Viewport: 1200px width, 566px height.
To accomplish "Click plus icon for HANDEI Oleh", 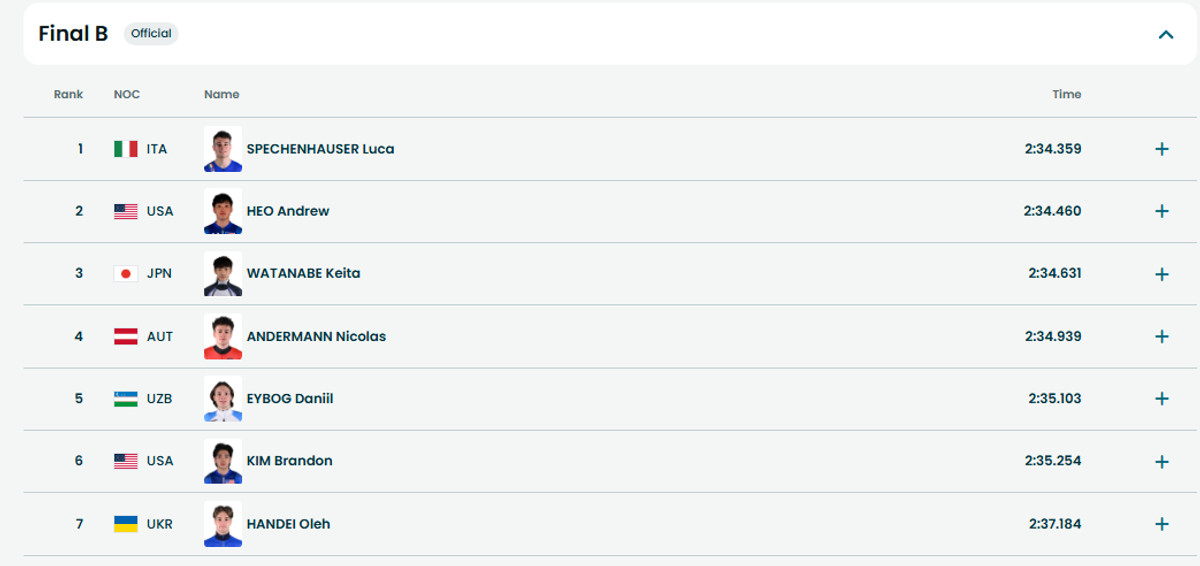I will [x=1162, y=524].
